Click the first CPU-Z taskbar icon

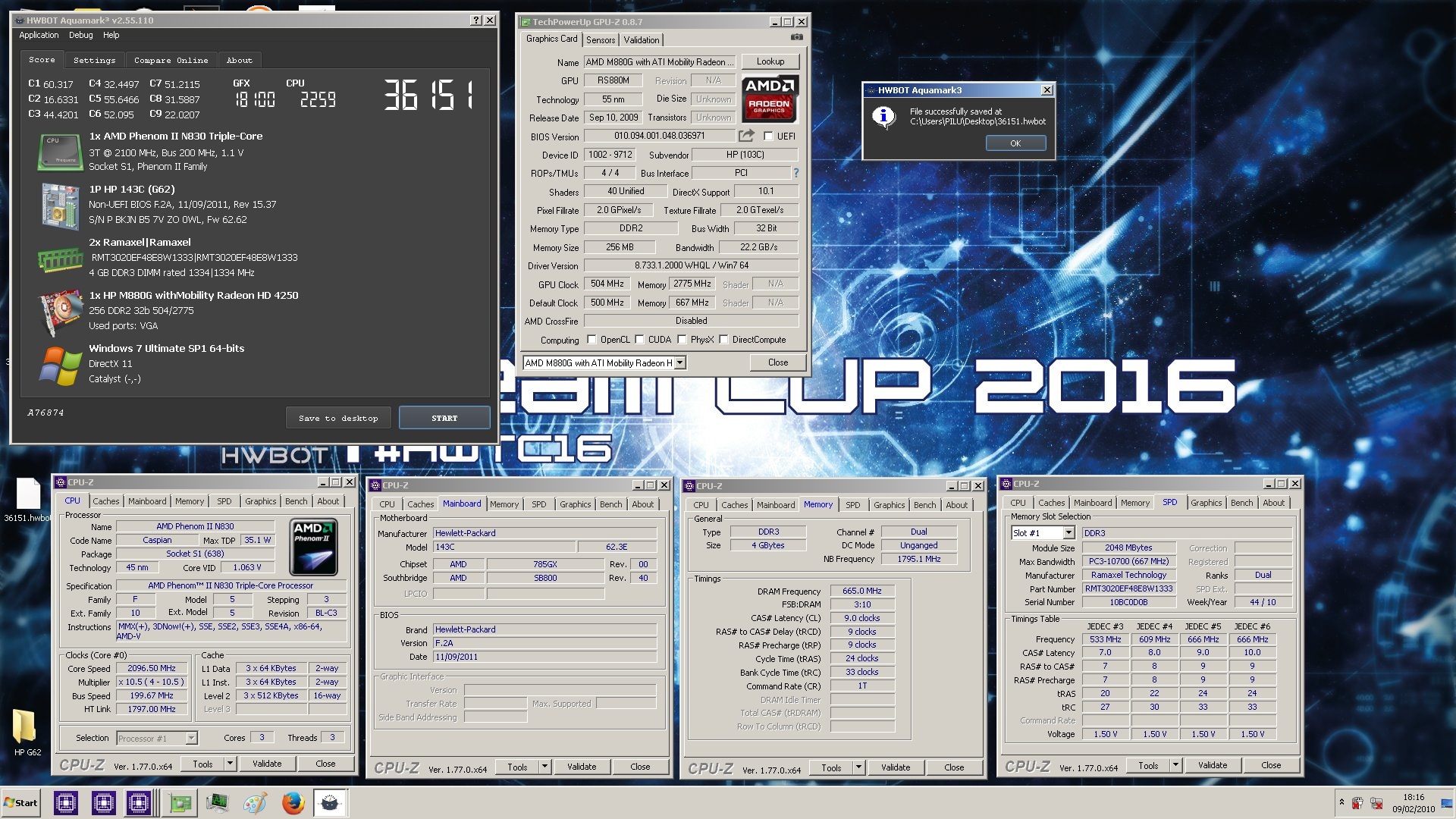66,803
